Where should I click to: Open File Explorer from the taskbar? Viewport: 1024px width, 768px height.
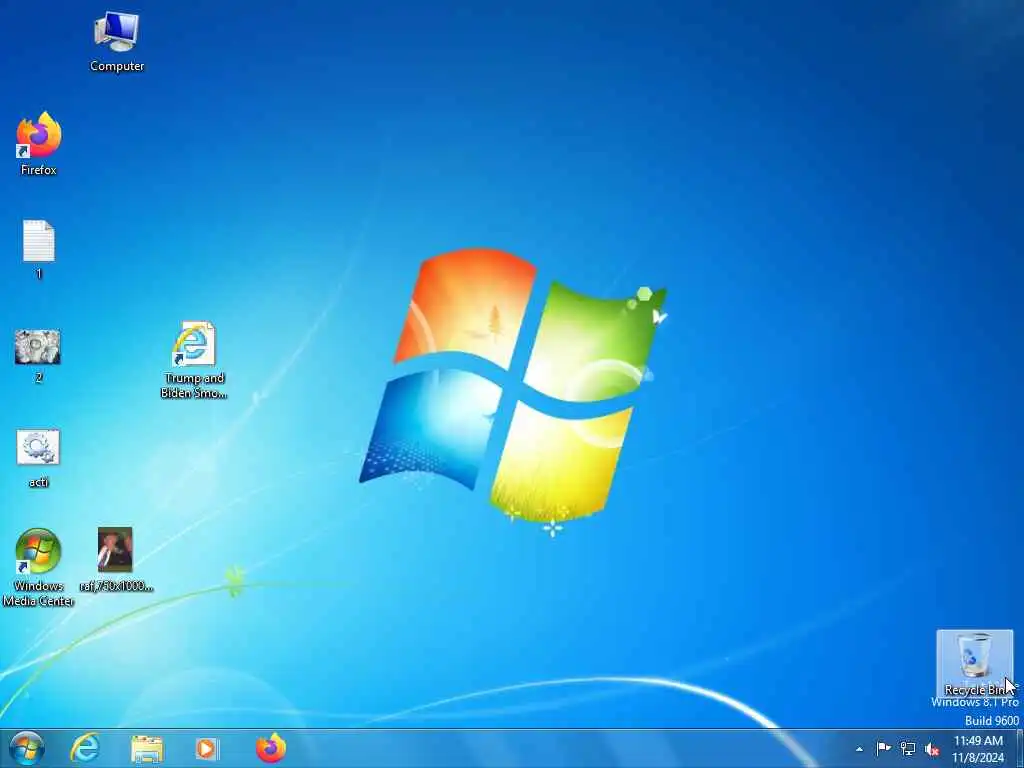pos(147,748)
